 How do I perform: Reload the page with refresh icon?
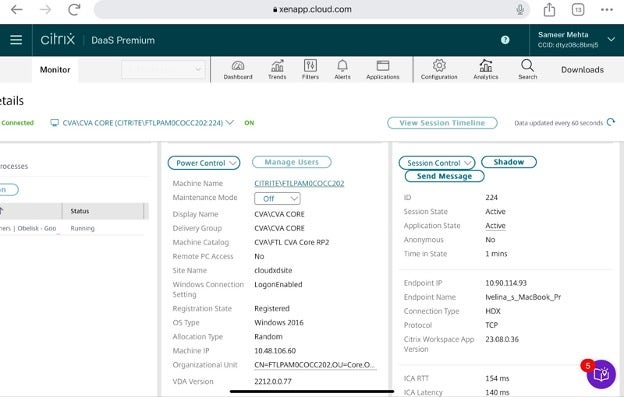coord(74,10)
